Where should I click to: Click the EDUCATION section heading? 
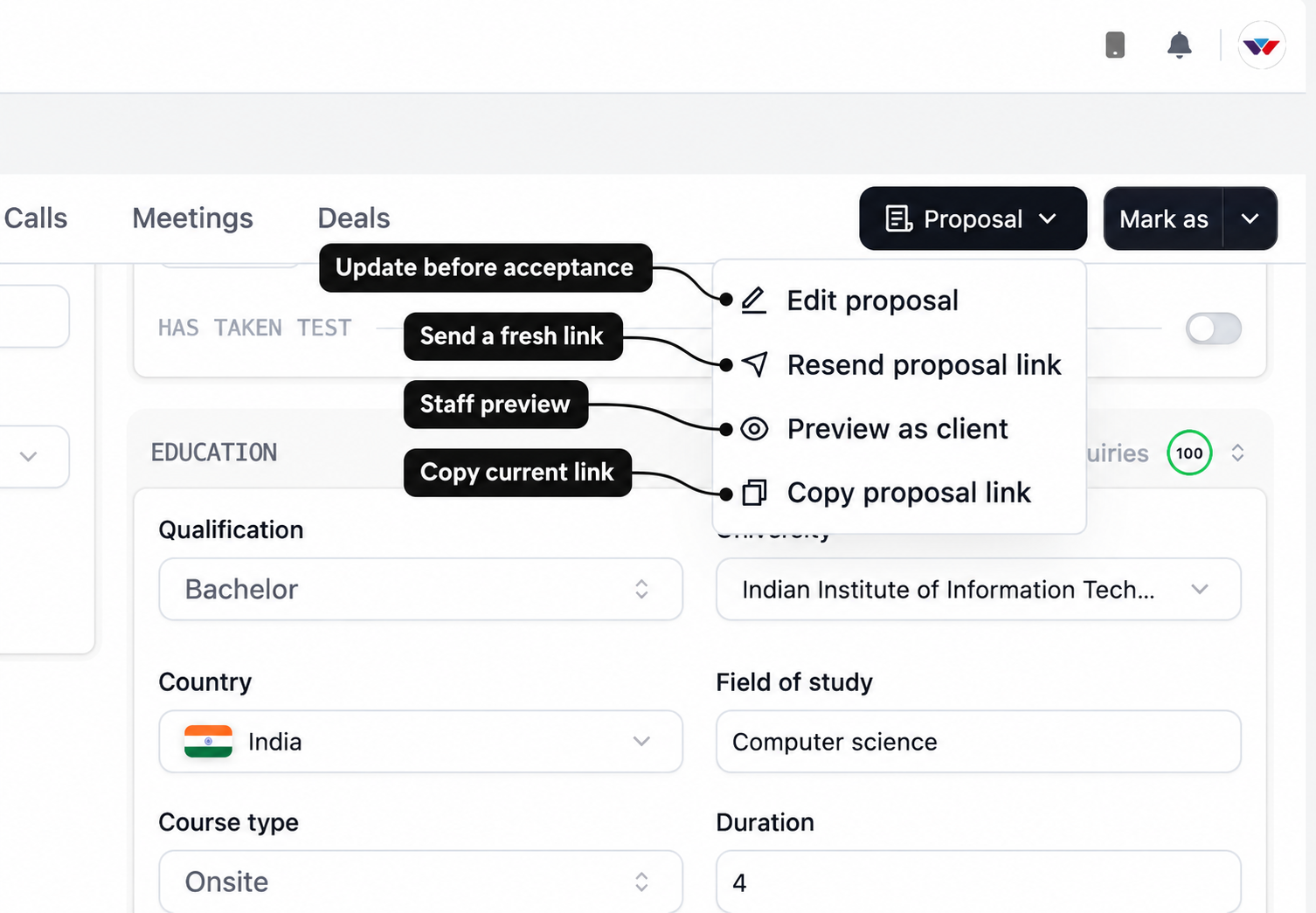[214, 453]
